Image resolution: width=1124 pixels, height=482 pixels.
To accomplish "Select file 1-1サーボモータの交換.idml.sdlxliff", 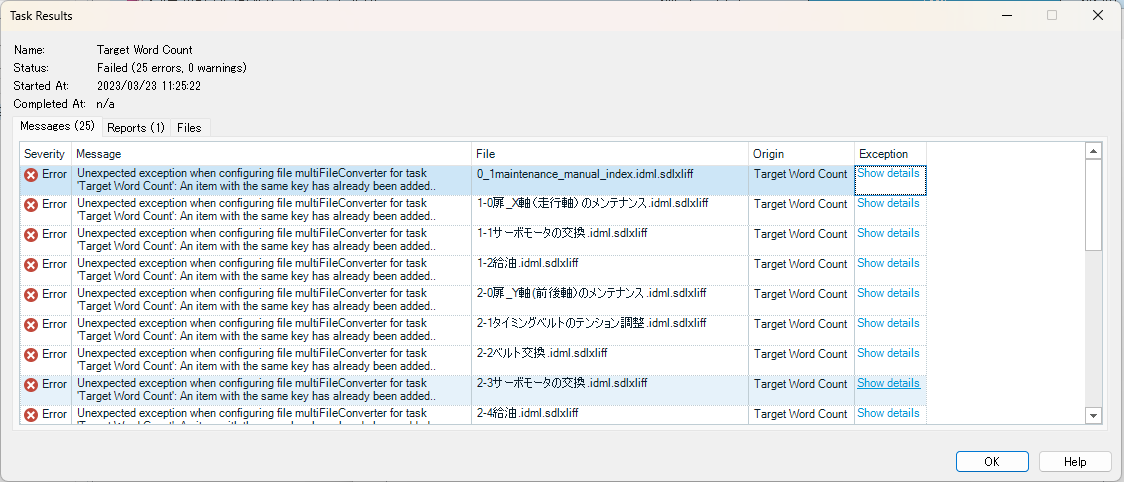I will point(562,234).
